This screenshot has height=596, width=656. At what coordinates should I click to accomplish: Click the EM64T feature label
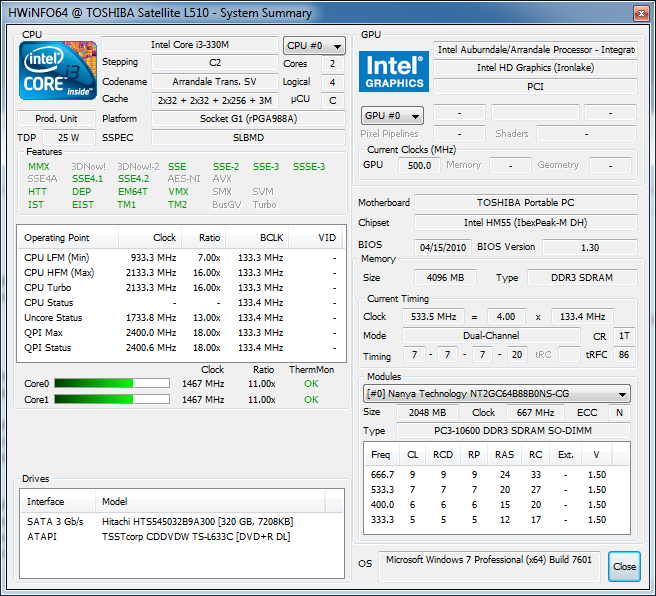click(x=133, y=192)
